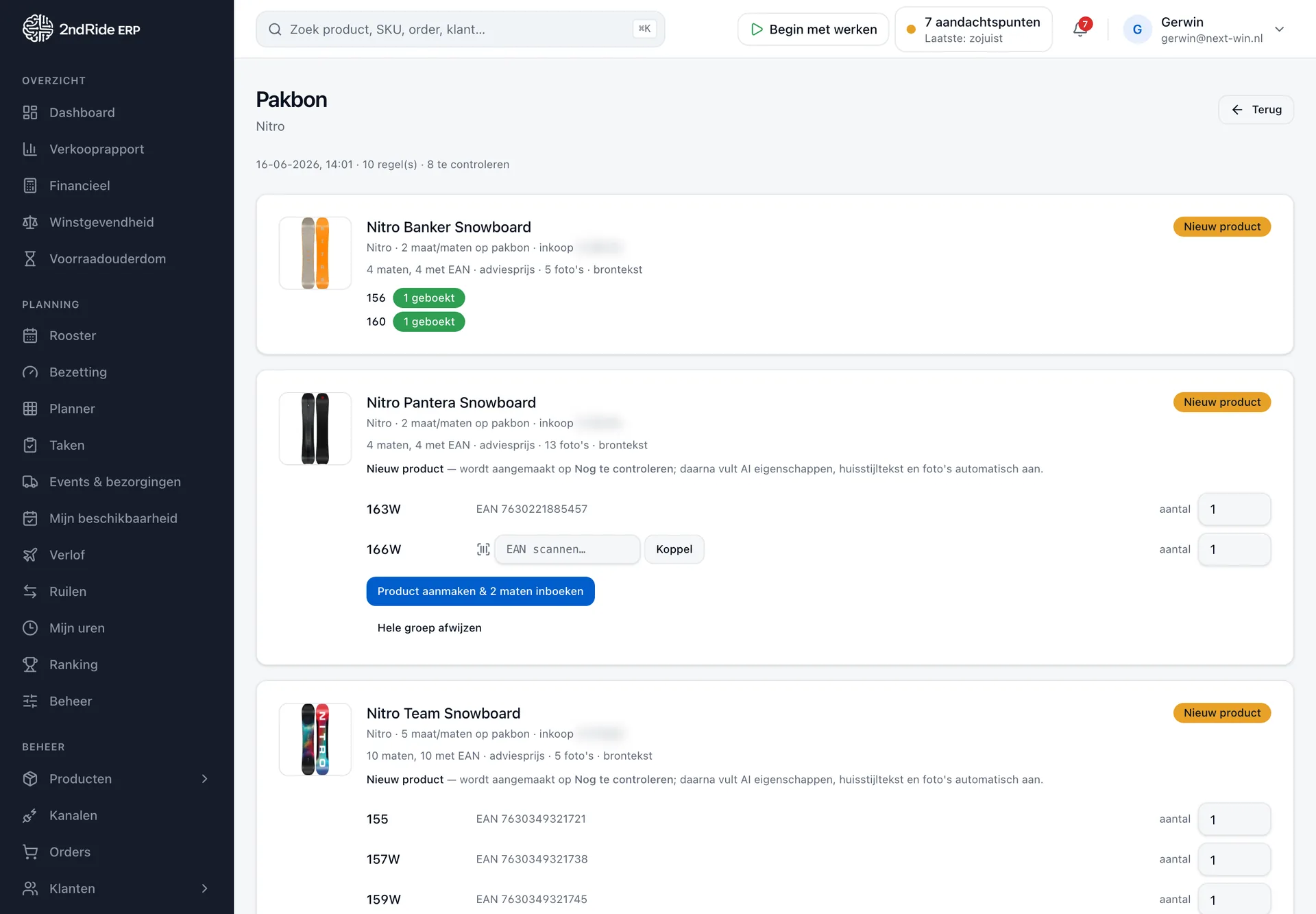Screen dimensions: 1316x914
Task: Click the Nitro Banker Snowboard title
Action: (449, 227)
